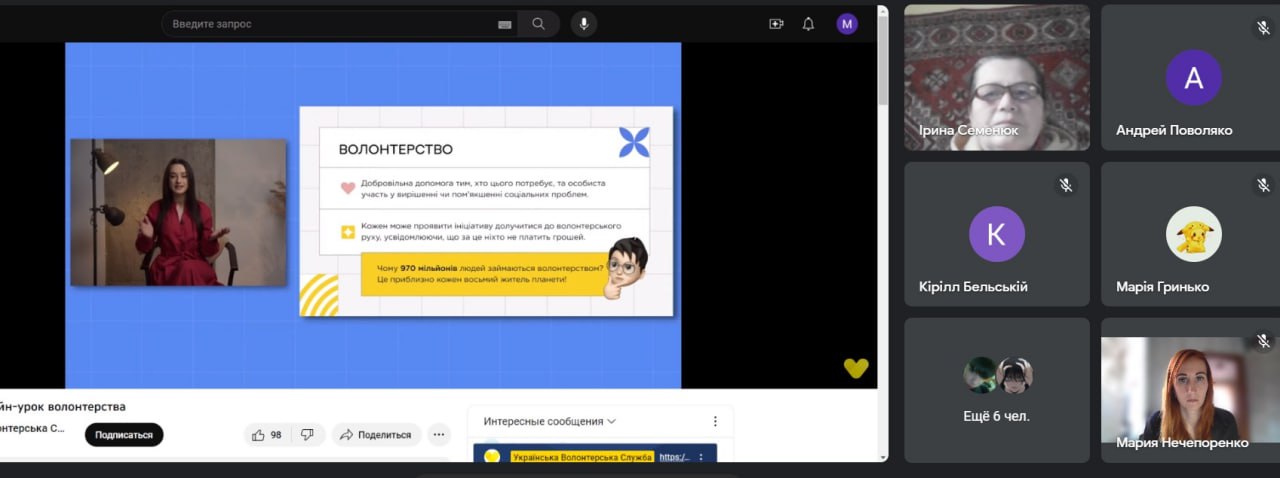
Task: Expand the Интересные сообщения chat dropdown
Action: click(550, 421)
